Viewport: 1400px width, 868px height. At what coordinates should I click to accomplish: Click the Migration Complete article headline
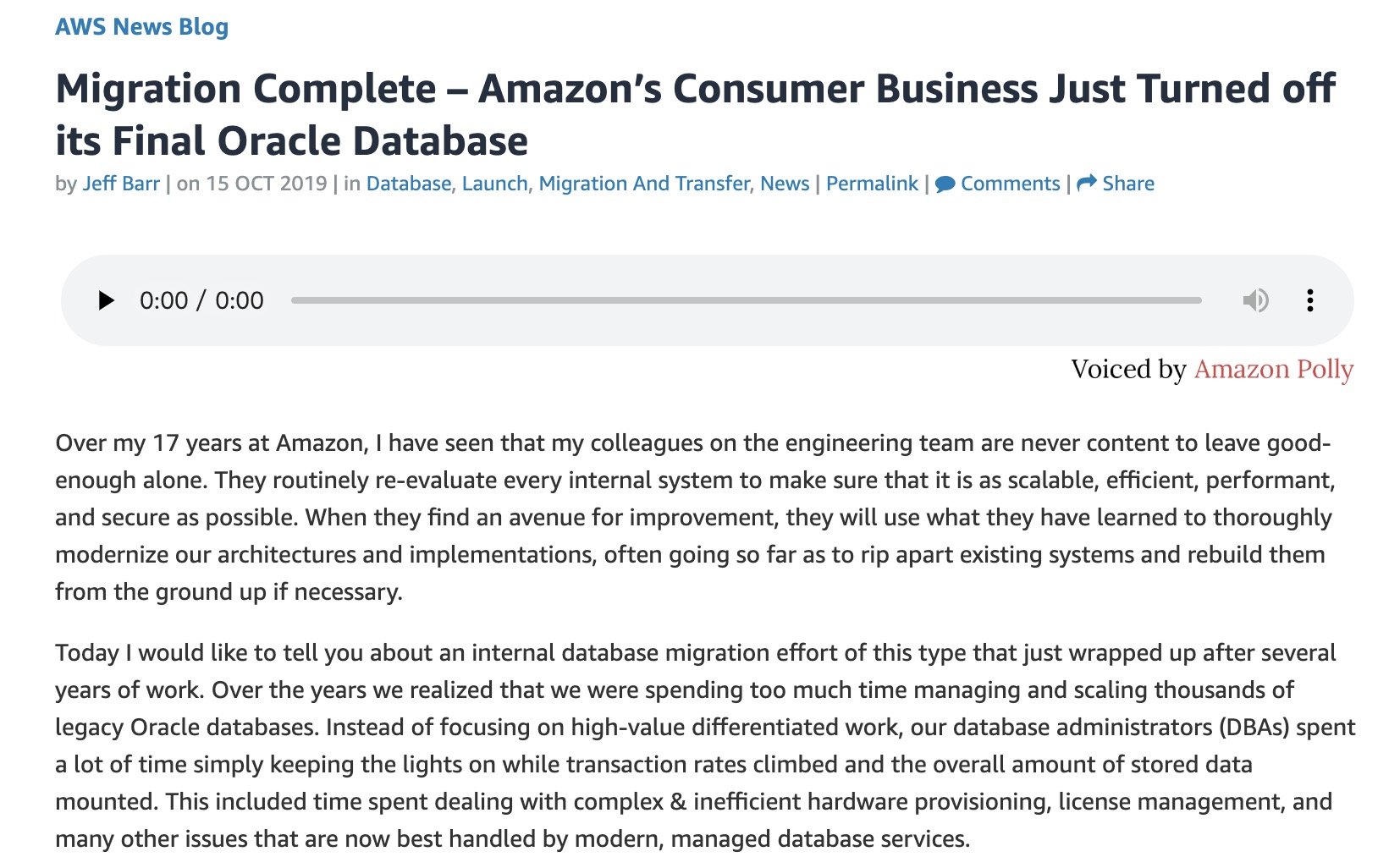point(695,114)
